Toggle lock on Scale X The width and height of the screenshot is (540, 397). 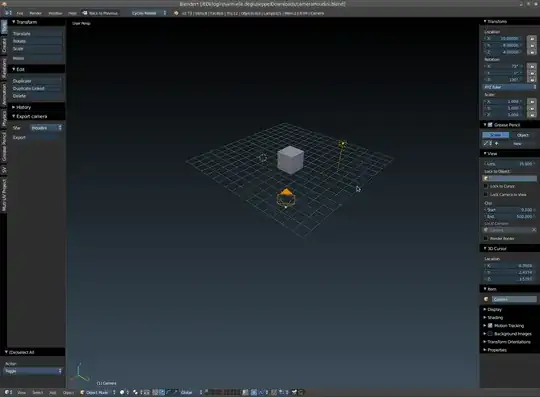(532, 102)
